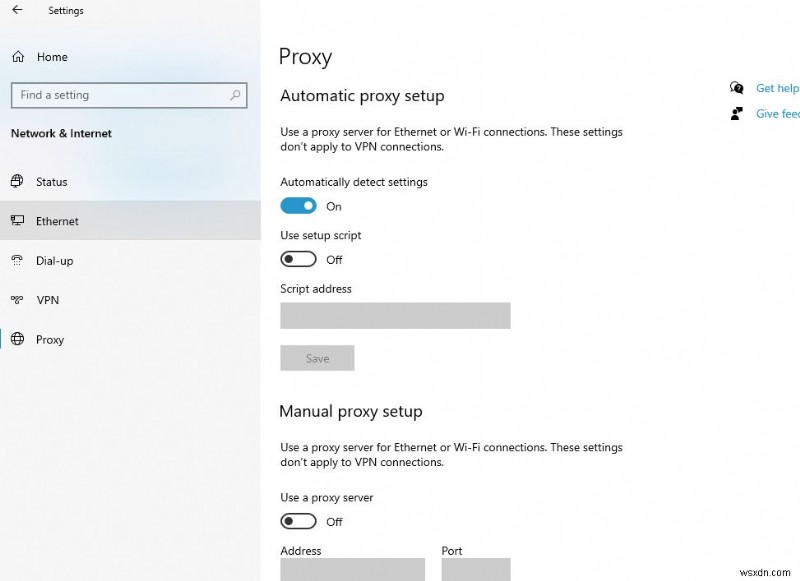Click the Give feedback icon
Viewport: 800px width, 581px height.
pyautogui.click(x=735, y=113)
